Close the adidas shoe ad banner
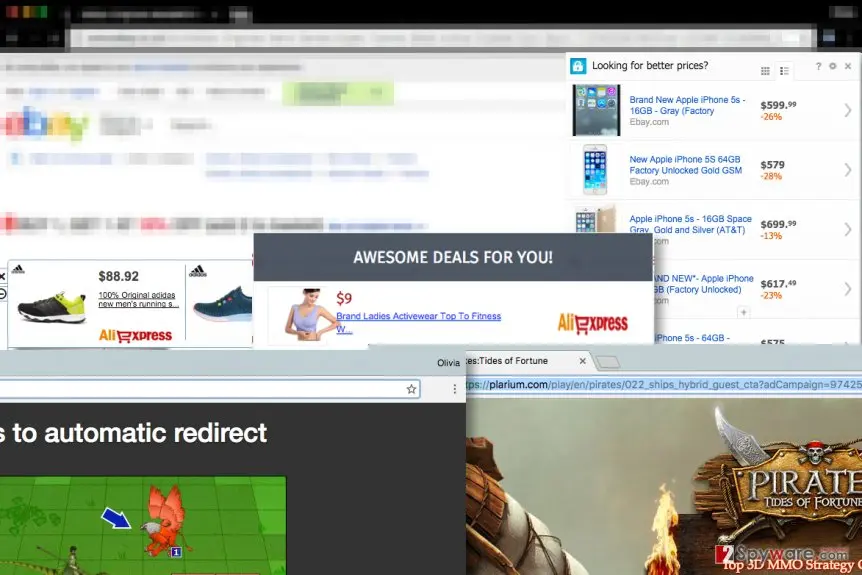862x575 pixels. 2,276
